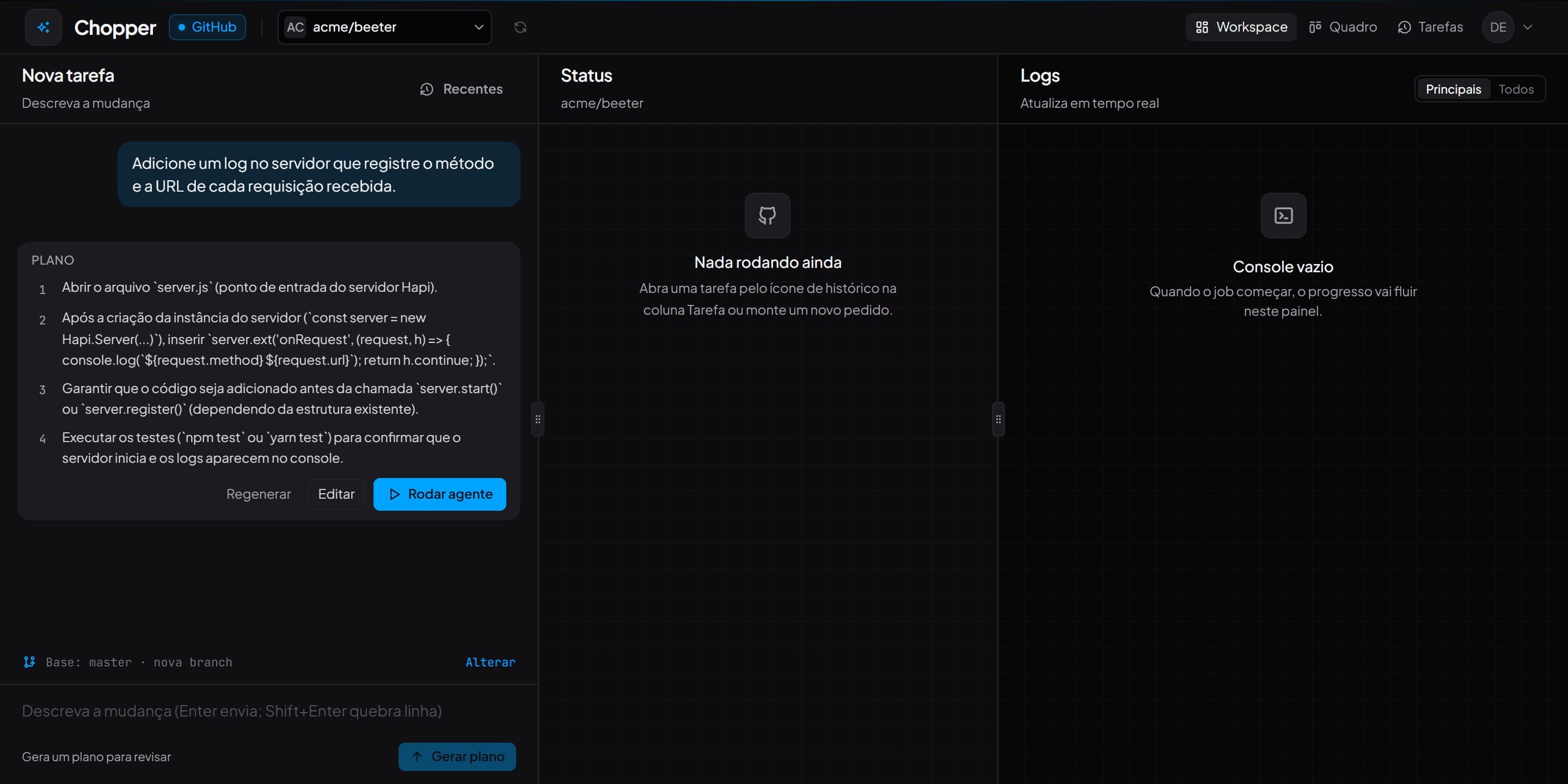The width and height of the screenshot is (1568, 784).
Task: Open the acme/beeter repository dropdown
Action: [384, 27]
